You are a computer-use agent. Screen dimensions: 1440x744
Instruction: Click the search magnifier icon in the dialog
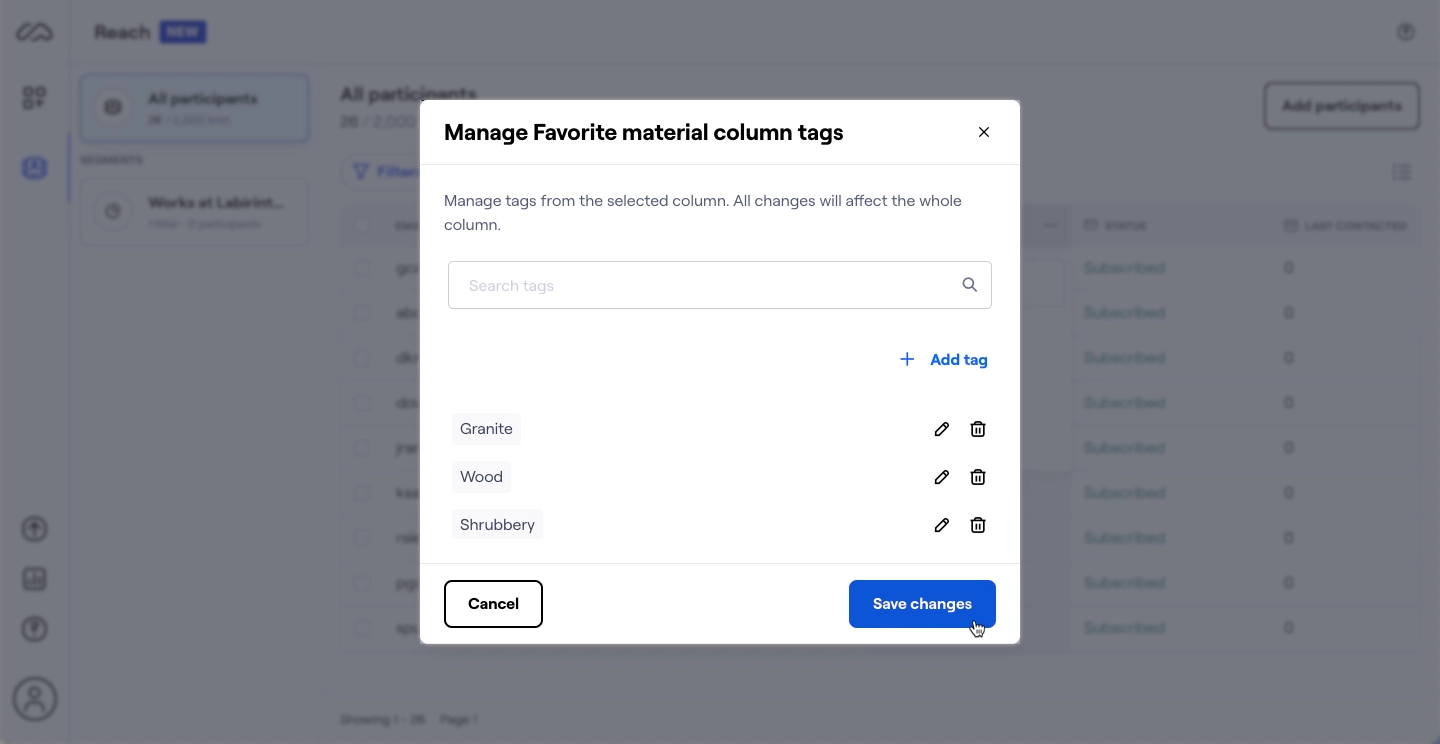click(969, 285)
